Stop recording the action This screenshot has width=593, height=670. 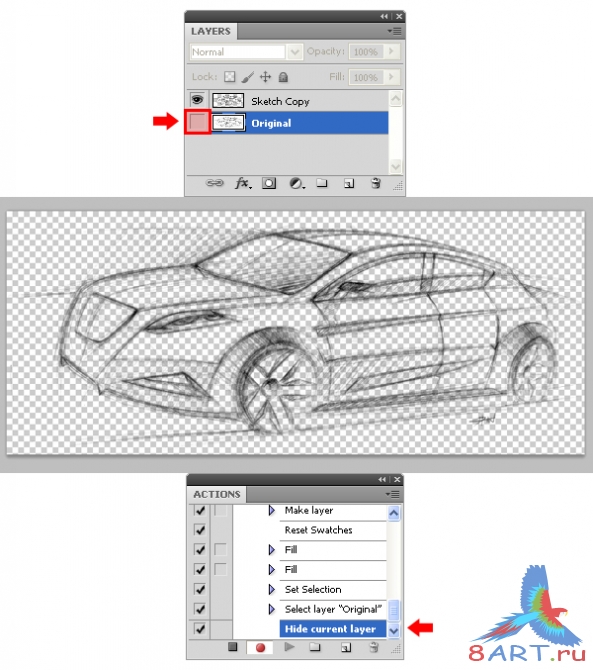coord(232,646)
